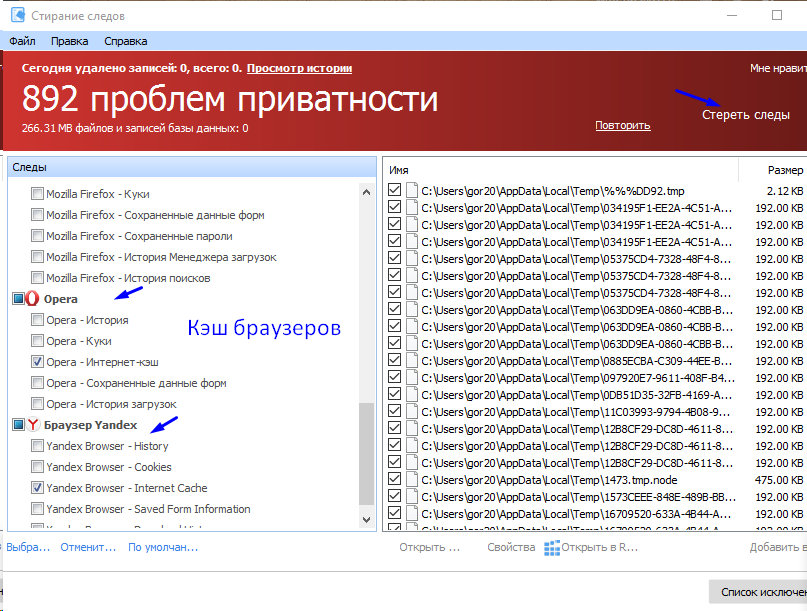Open the Файл menu

click(22, 41)
